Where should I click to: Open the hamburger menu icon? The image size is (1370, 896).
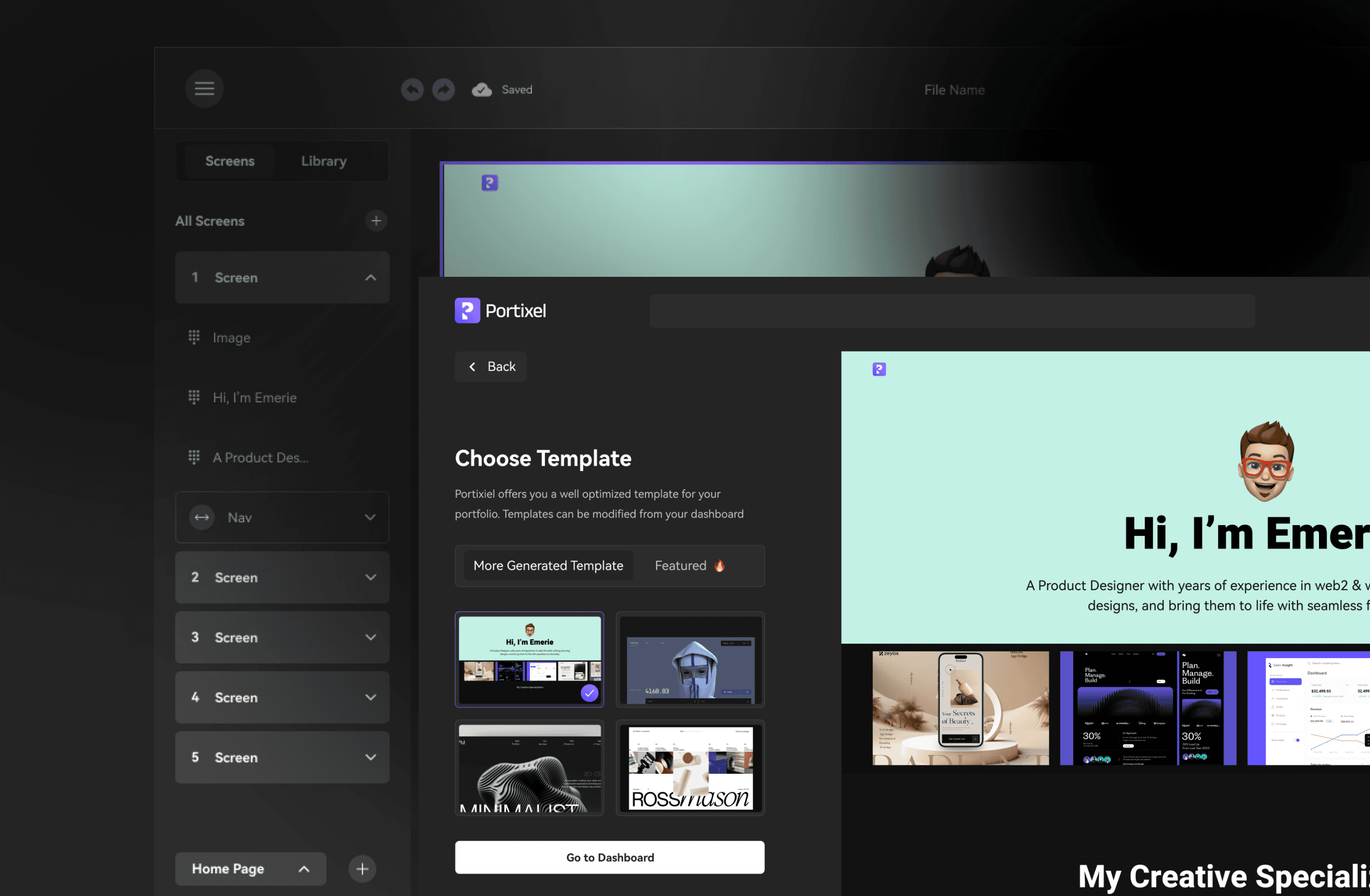click(x=205, y=88)
